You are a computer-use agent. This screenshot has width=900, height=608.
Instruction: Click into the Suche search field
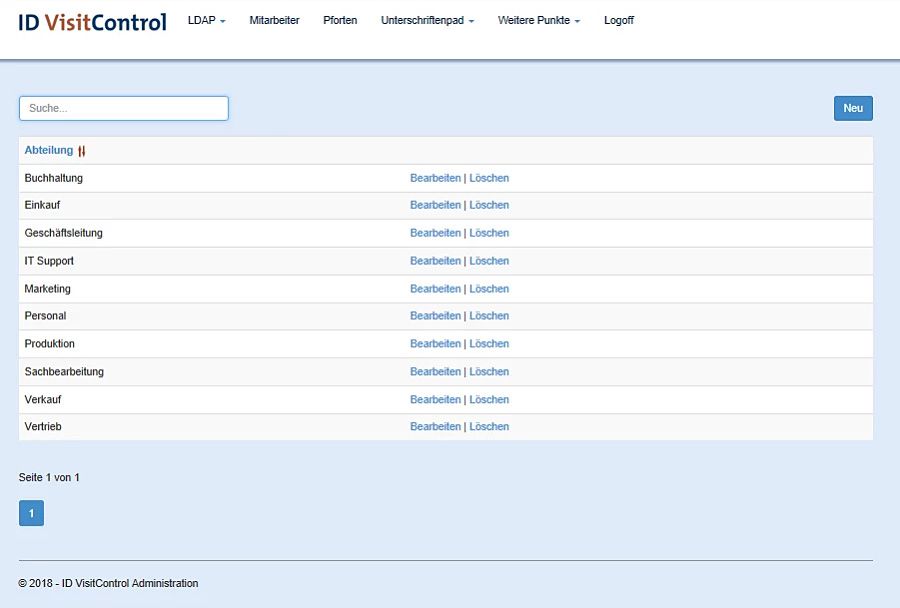124,108
